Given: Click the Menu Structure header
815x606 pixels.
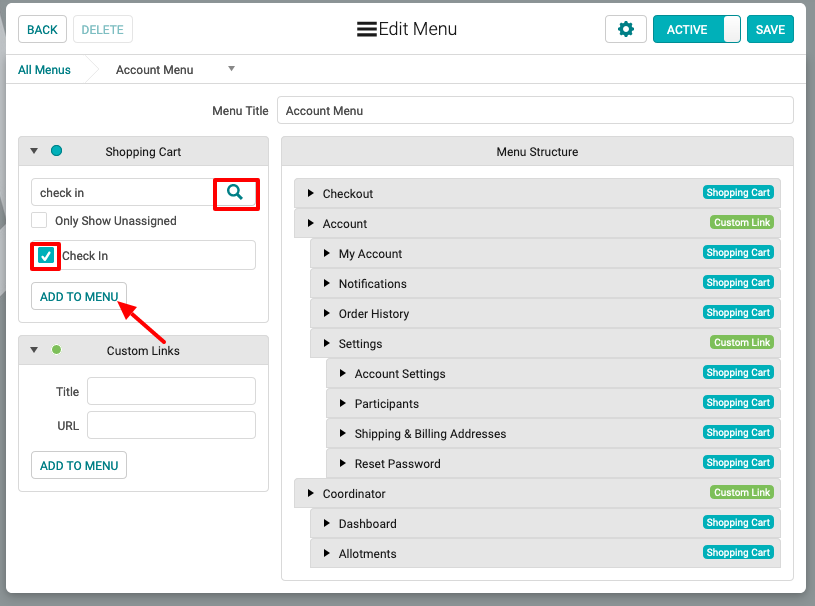Looking at the screenshot, I should [537, 151].
